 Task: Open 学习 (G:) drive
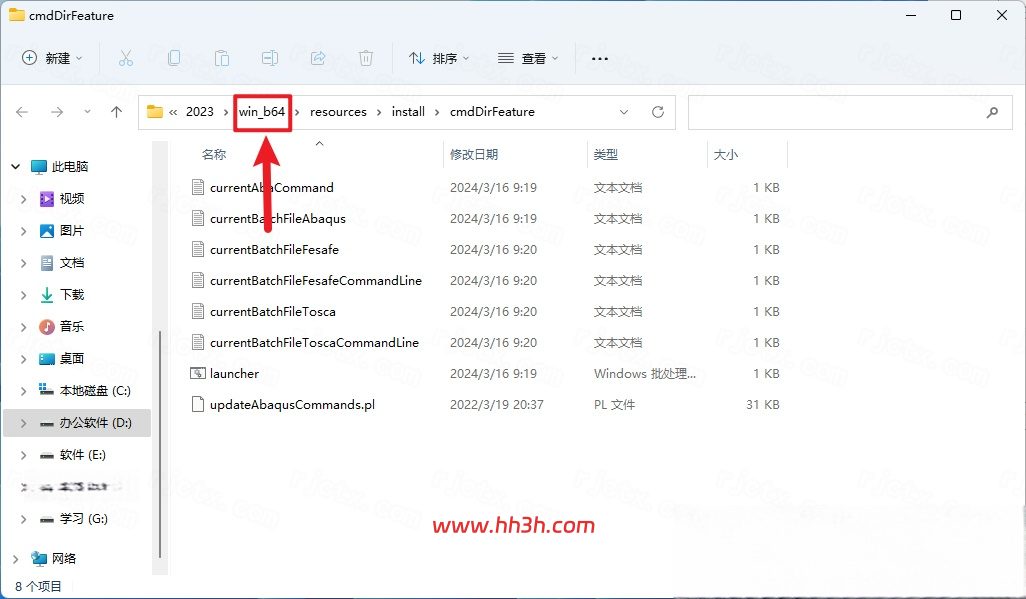coord(82,519)
